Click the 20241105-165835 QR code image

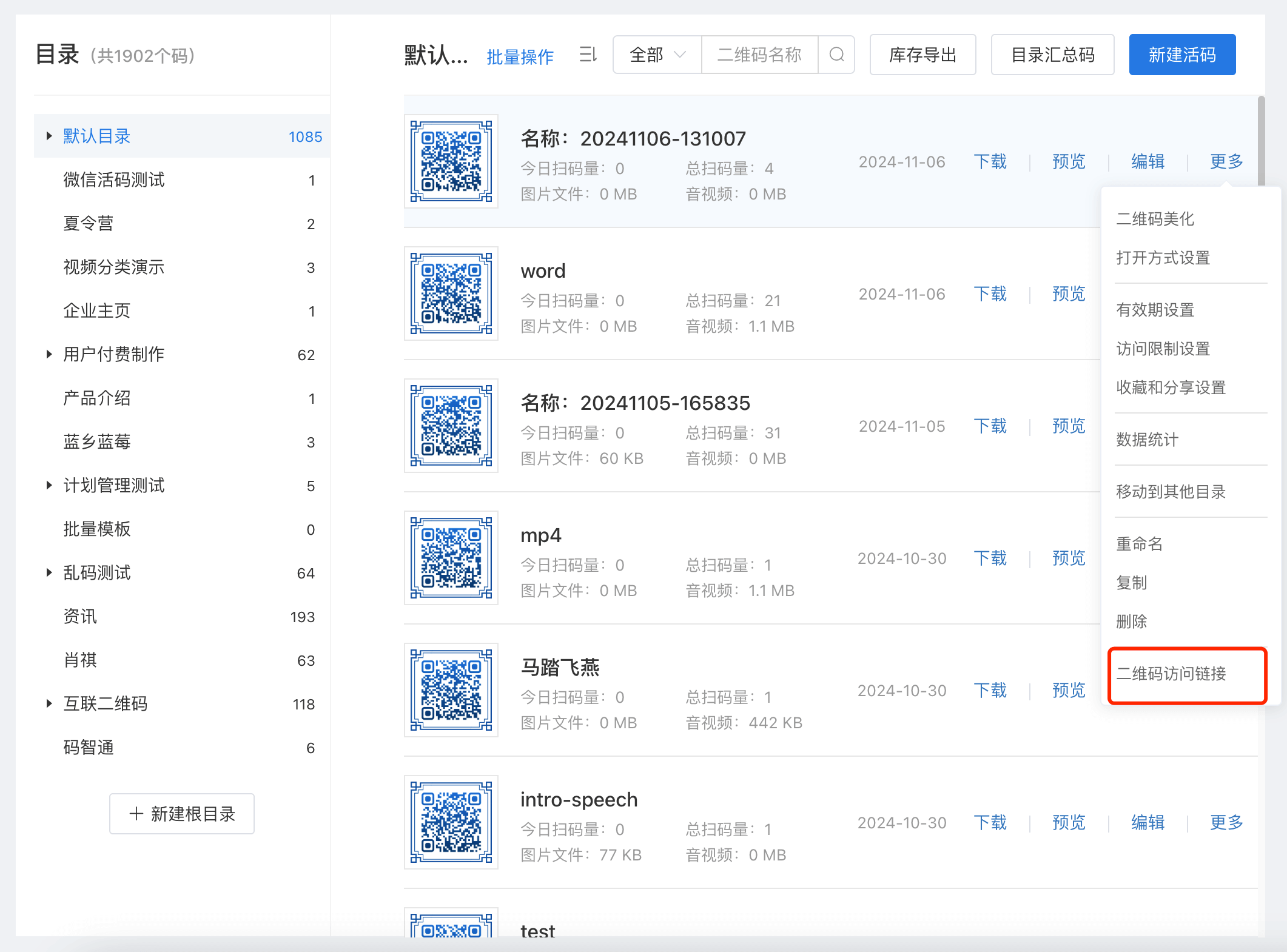coord(451,426)
